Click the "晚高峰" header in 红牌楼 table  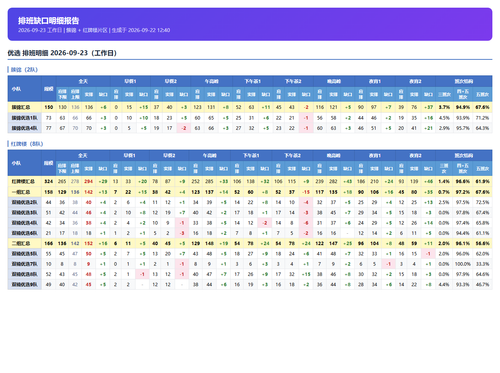coord(333,156)
